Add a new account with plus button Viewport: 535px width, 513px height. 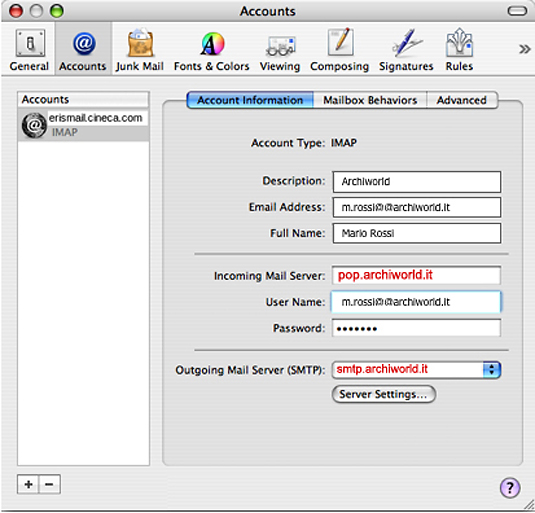coord(28,484)
